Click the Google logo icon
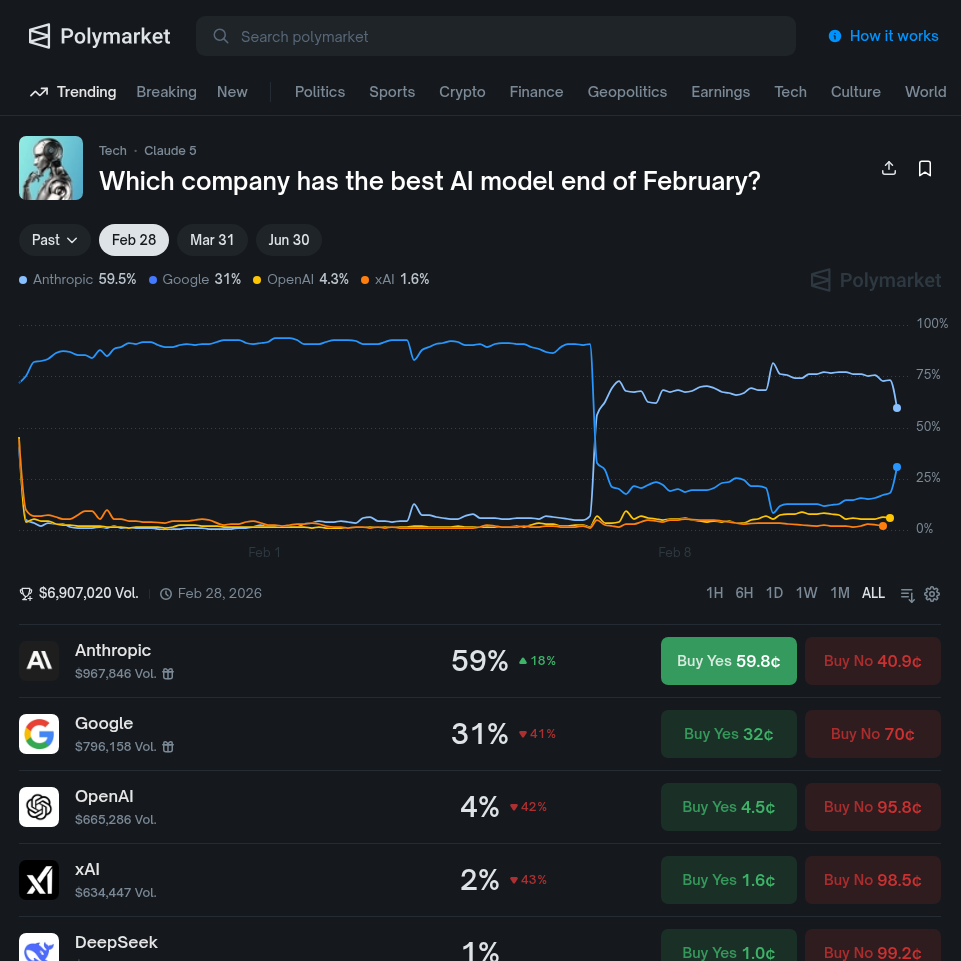961x961 pixels. (39, 734)
